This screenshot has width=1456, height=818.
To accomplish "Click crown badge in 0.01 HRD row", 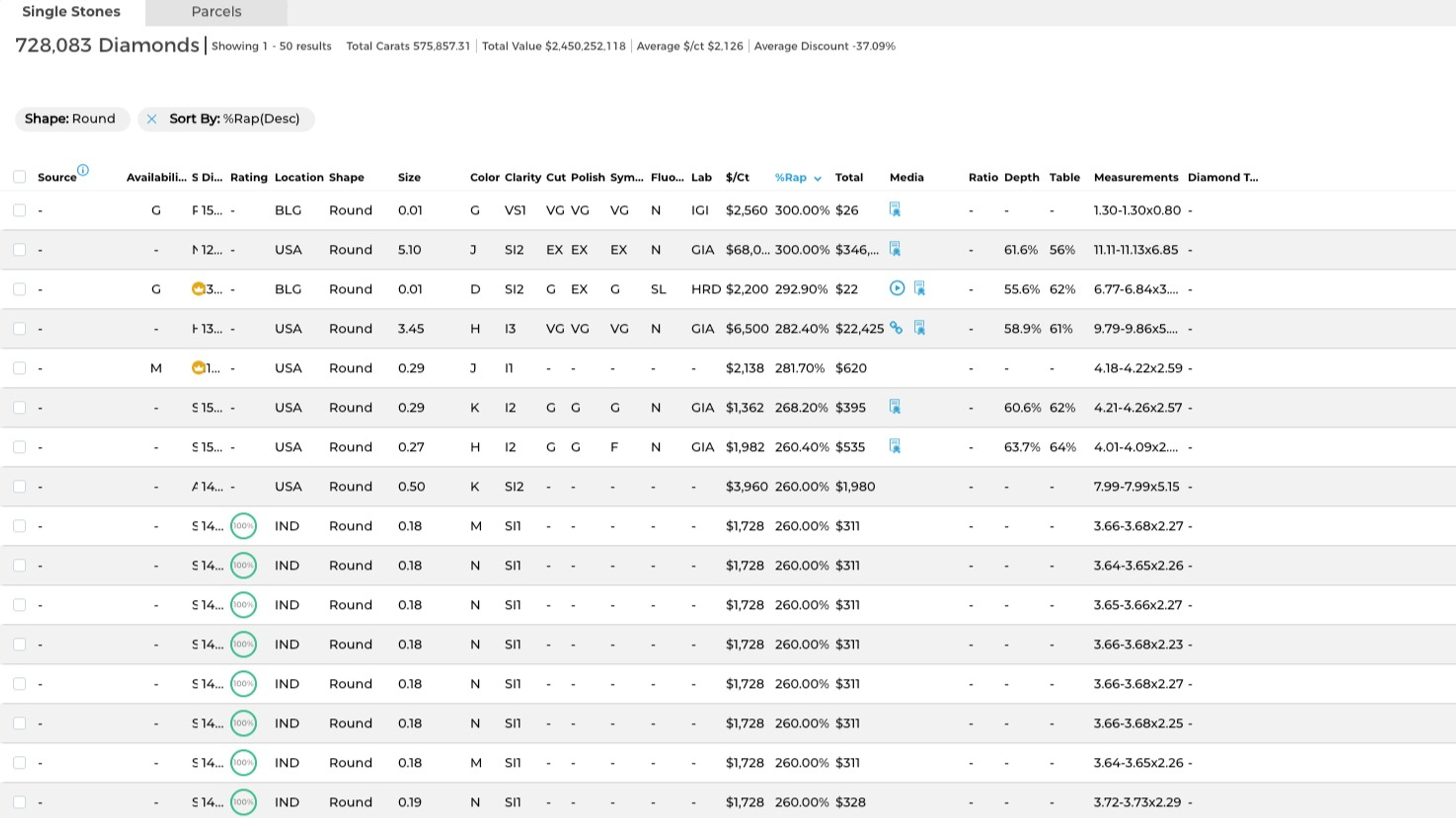I will pos(198,289).
